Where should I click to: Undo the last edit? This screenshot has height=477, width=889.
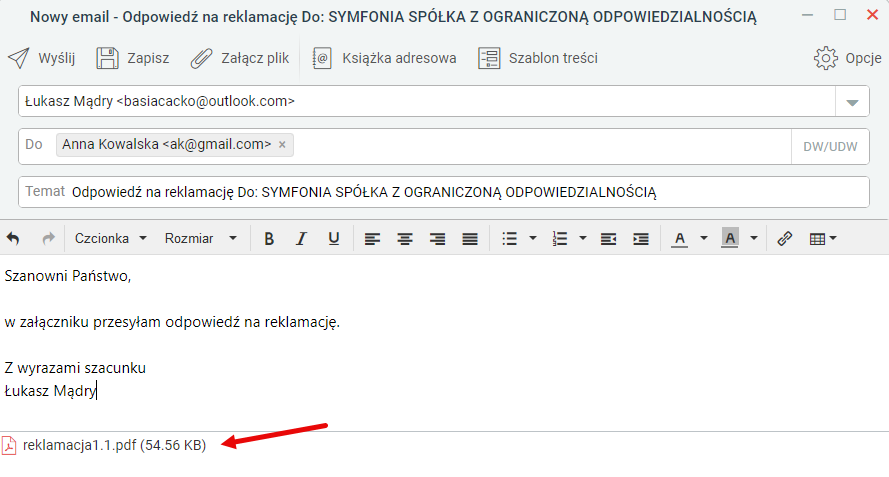point(13,238)
